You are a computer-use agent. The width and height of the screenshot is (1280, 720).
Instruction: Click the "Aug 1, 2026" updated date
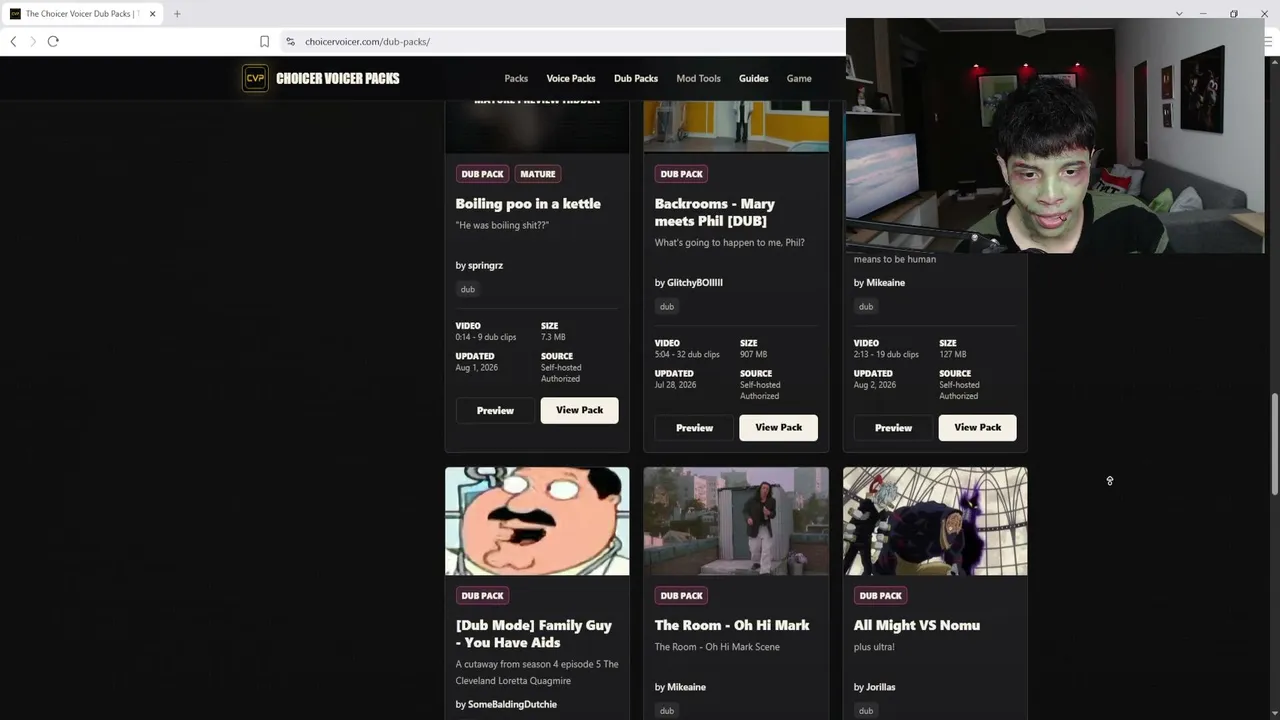coord(477,368)
